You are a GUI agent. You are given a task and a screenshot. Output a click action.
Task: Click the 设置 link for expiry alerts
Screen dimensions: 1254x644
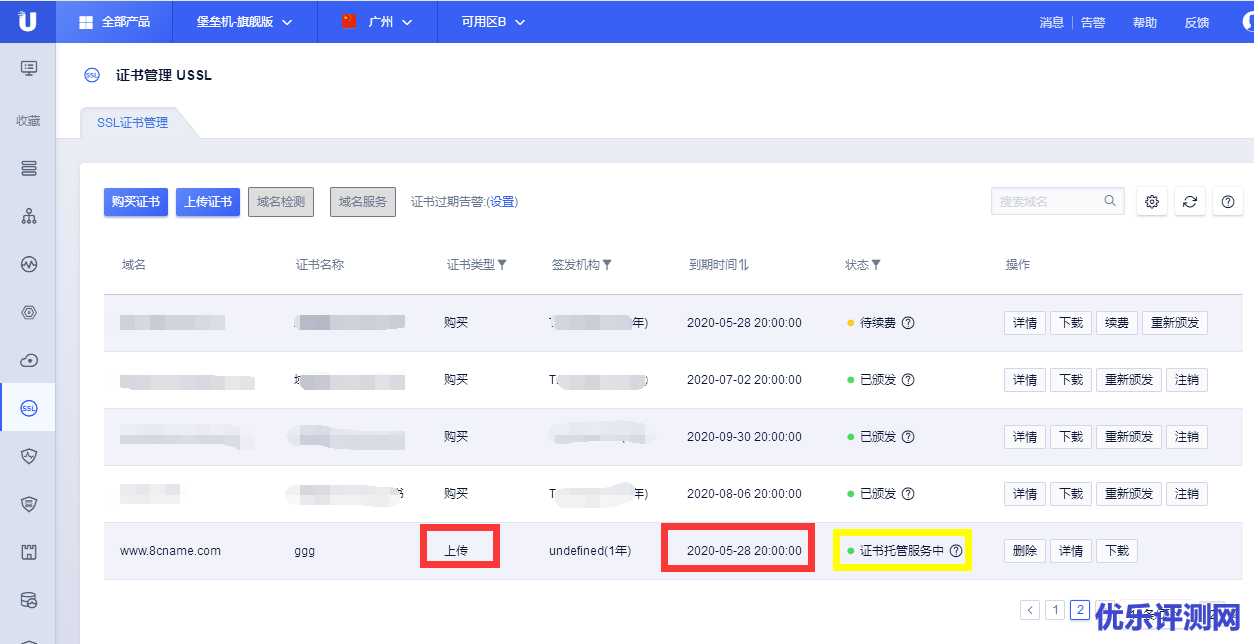[502, 202]
